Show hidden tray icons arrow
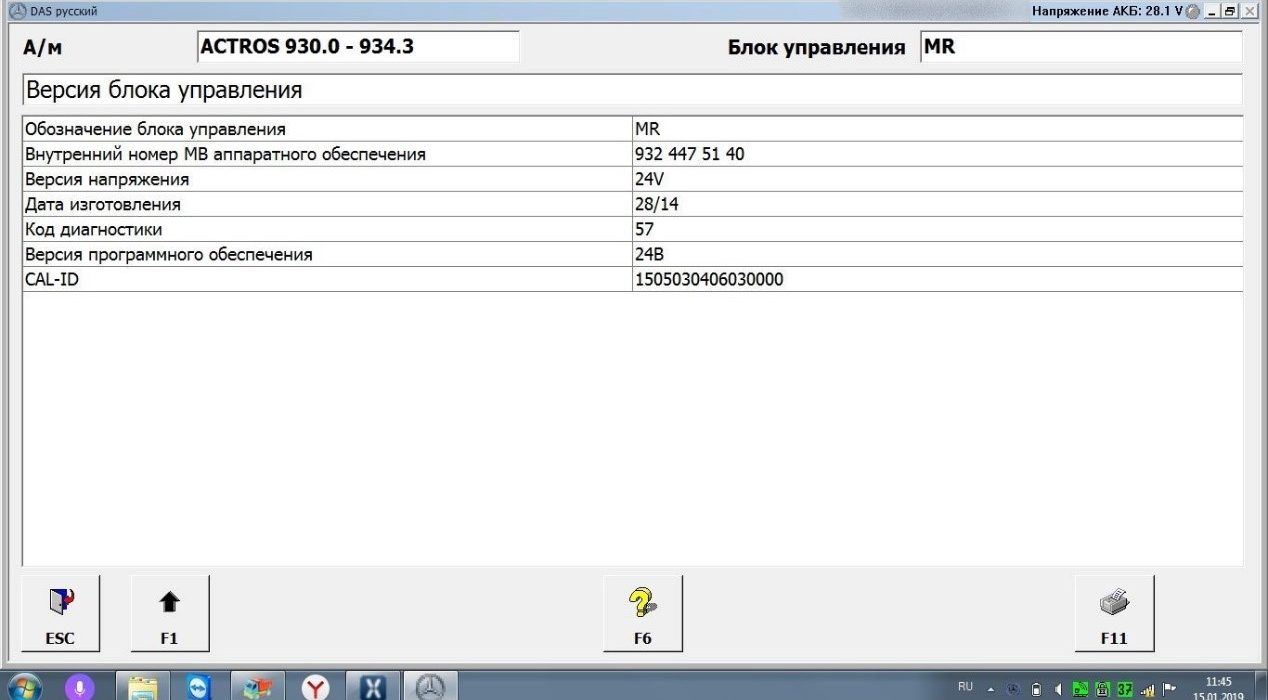1268x700 pixels. point(991,689)
